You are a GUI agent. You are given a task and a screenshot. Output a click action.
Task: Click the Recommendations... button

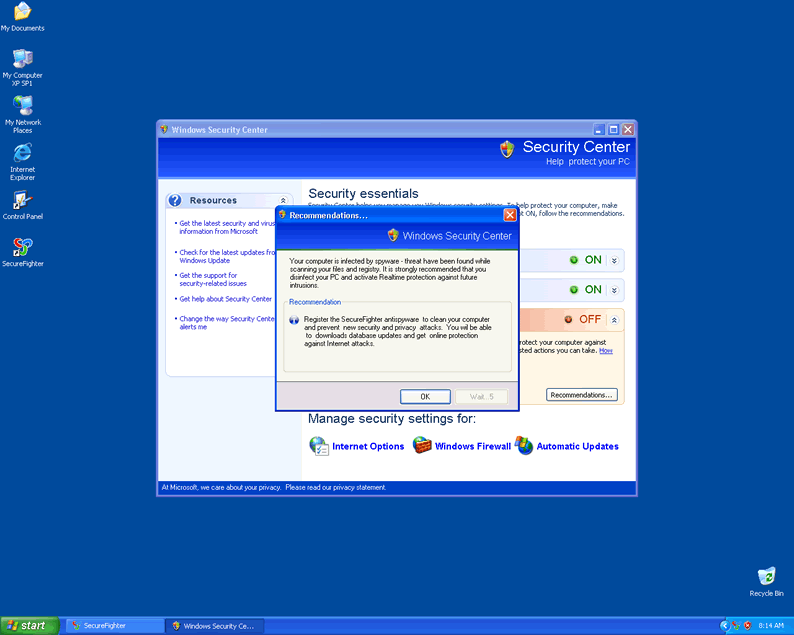click(x=582, y=395)
